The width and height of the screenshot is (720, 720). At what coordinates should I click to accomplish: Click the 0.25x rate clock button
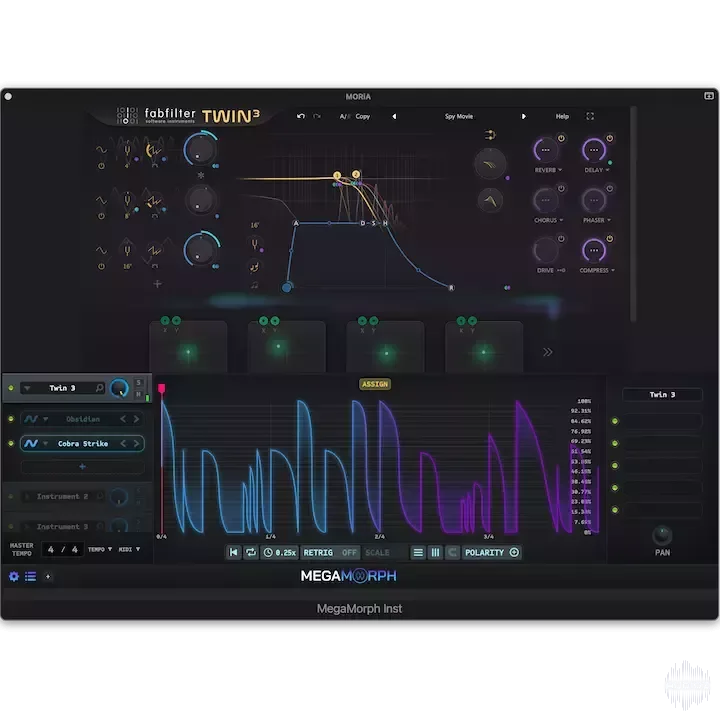tap(280, 552)
